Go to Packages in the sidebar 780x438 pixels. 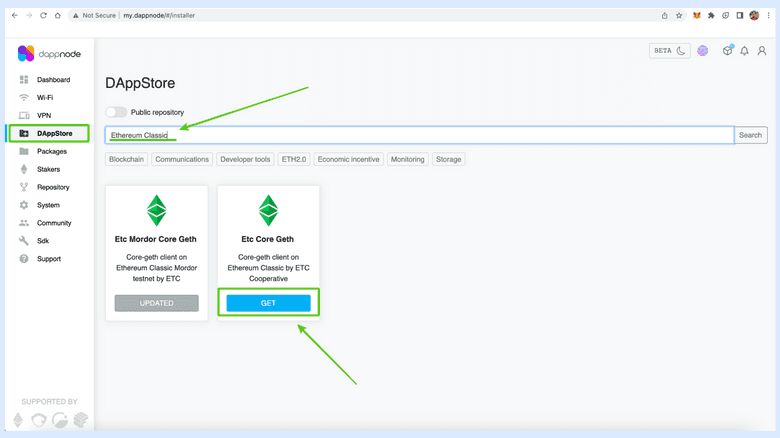[x=51, y=151]
